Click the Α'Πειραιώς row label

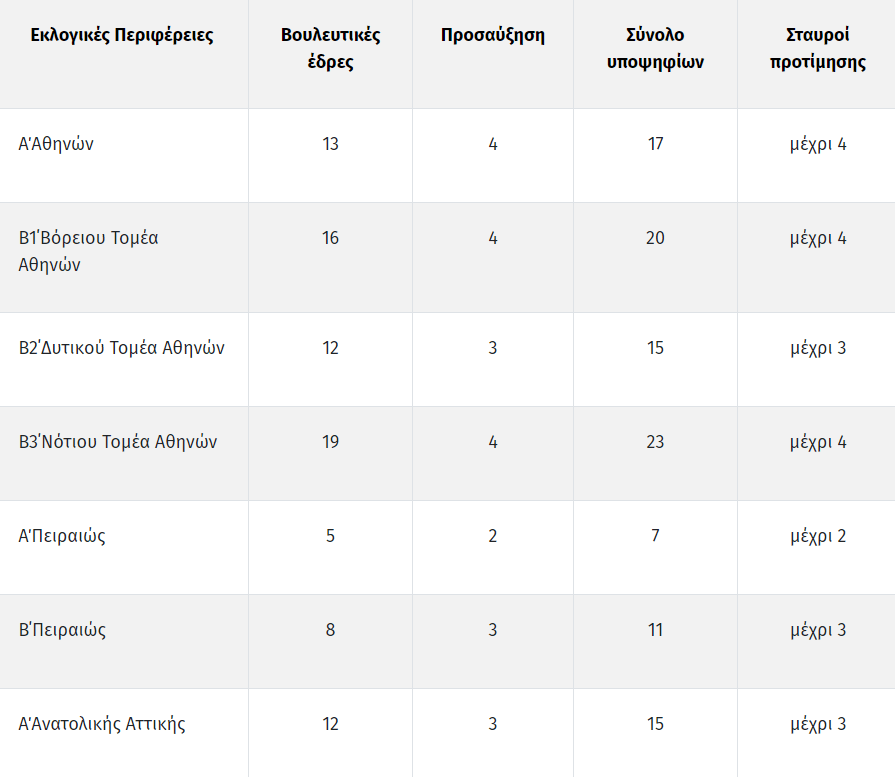point(62,536)
